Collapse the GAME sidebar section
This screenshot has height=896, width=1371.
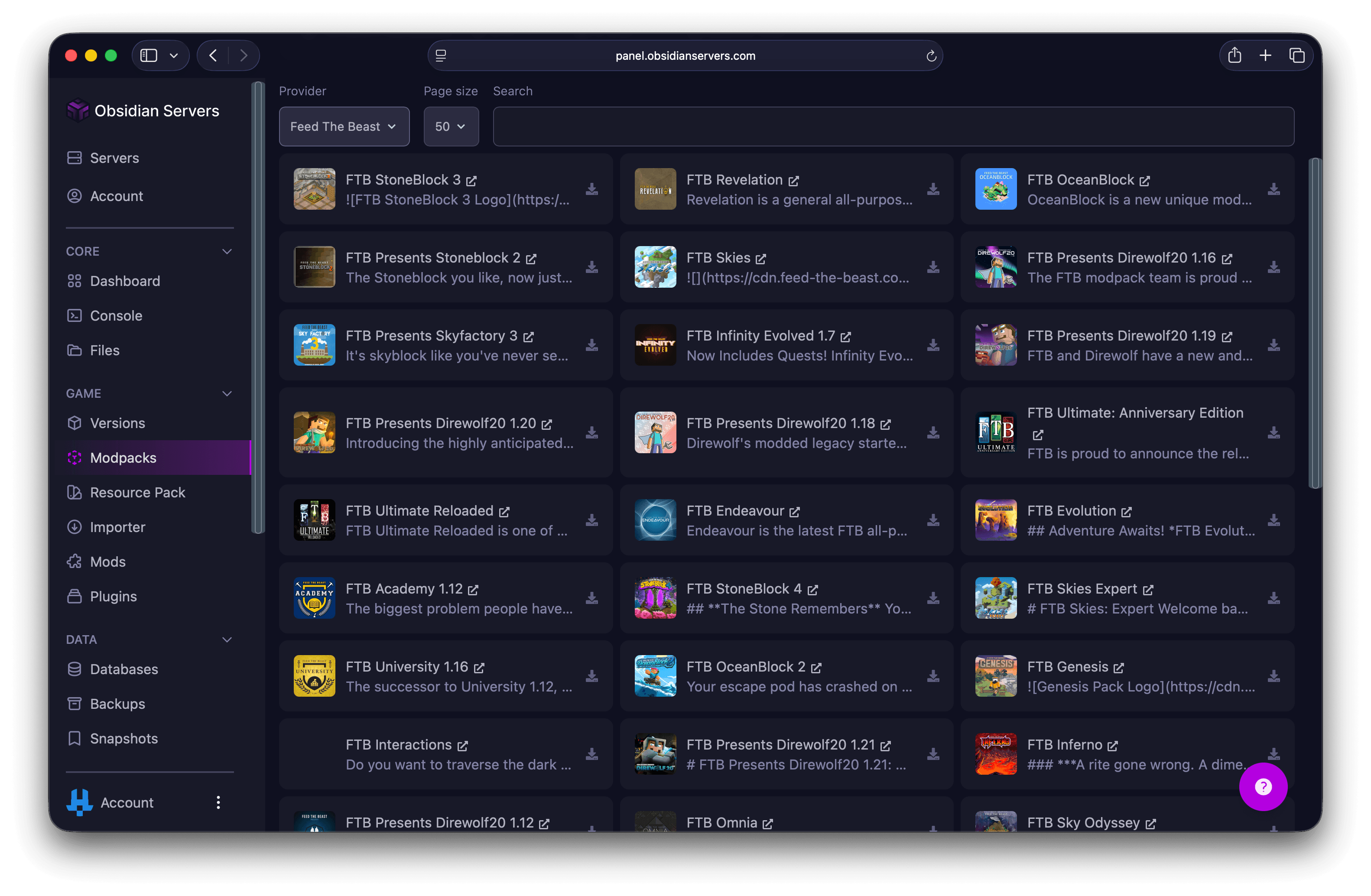point(227,394)
